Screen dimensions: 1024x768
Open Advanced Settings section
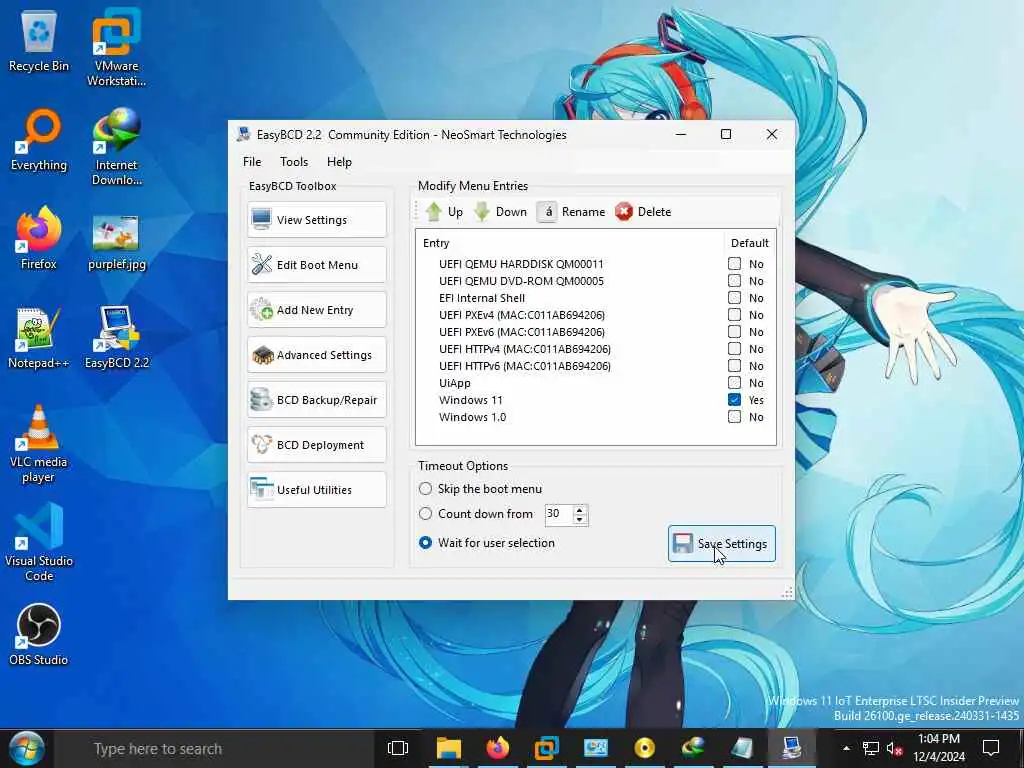click(x=317, y=355)
